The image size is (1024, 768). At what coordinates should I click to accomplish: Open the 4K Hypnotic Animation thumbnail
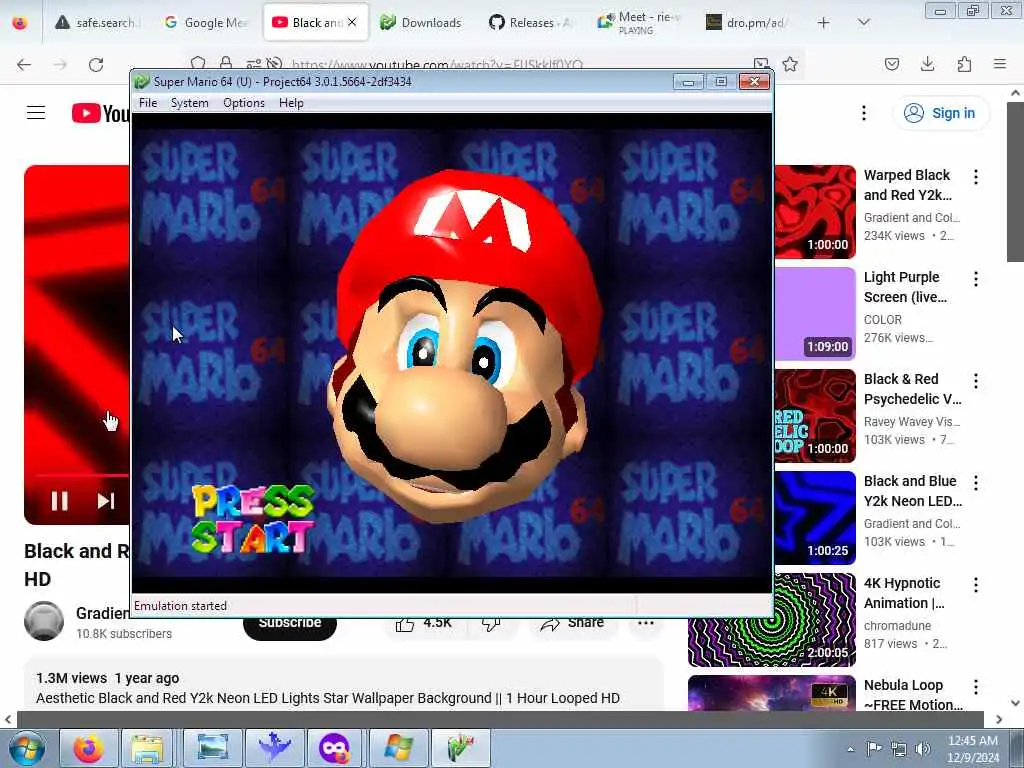click(772, 620)
